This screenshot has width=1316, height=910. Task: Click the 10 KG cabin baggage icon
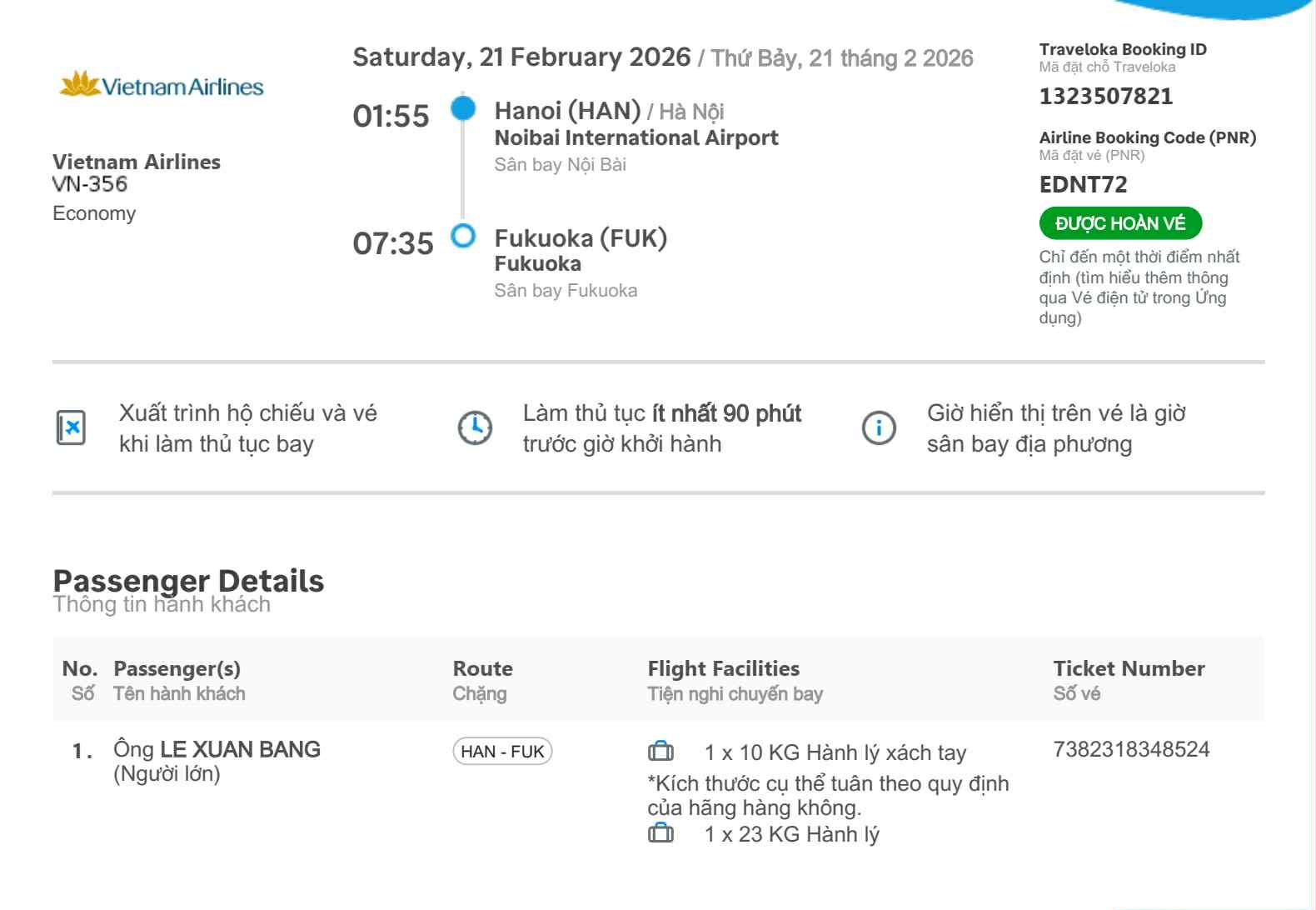(660, 752)
